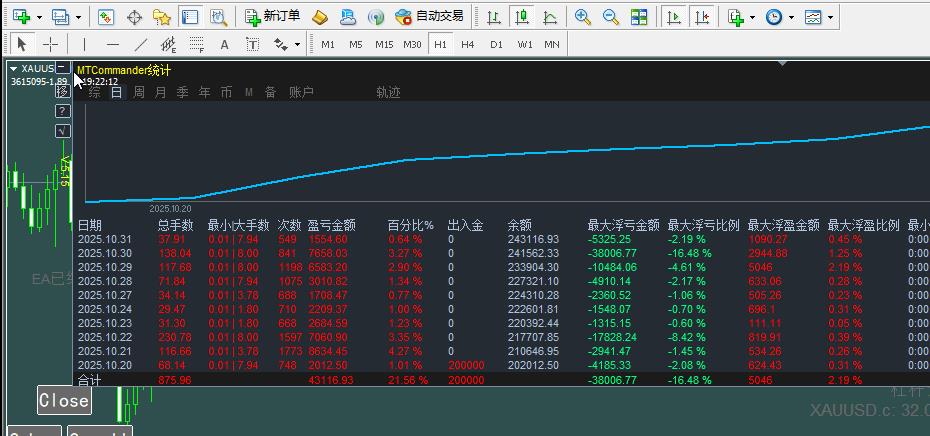Collapse the XAUUSD chart triangle
This screenshot has height=436, width=930.
[14, 69]
